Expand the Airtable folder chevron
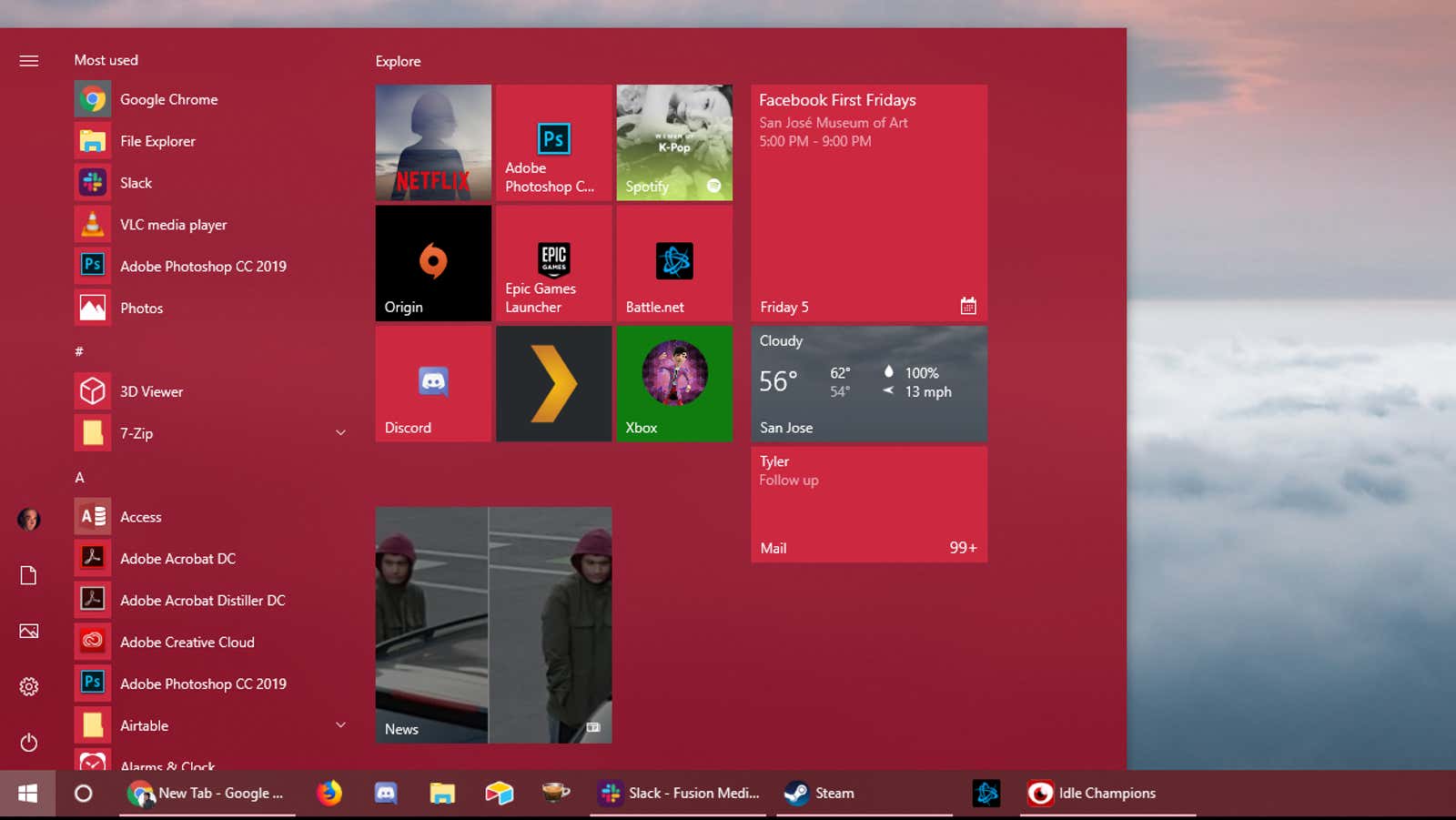1456x820 pixels. coord(340,725)
